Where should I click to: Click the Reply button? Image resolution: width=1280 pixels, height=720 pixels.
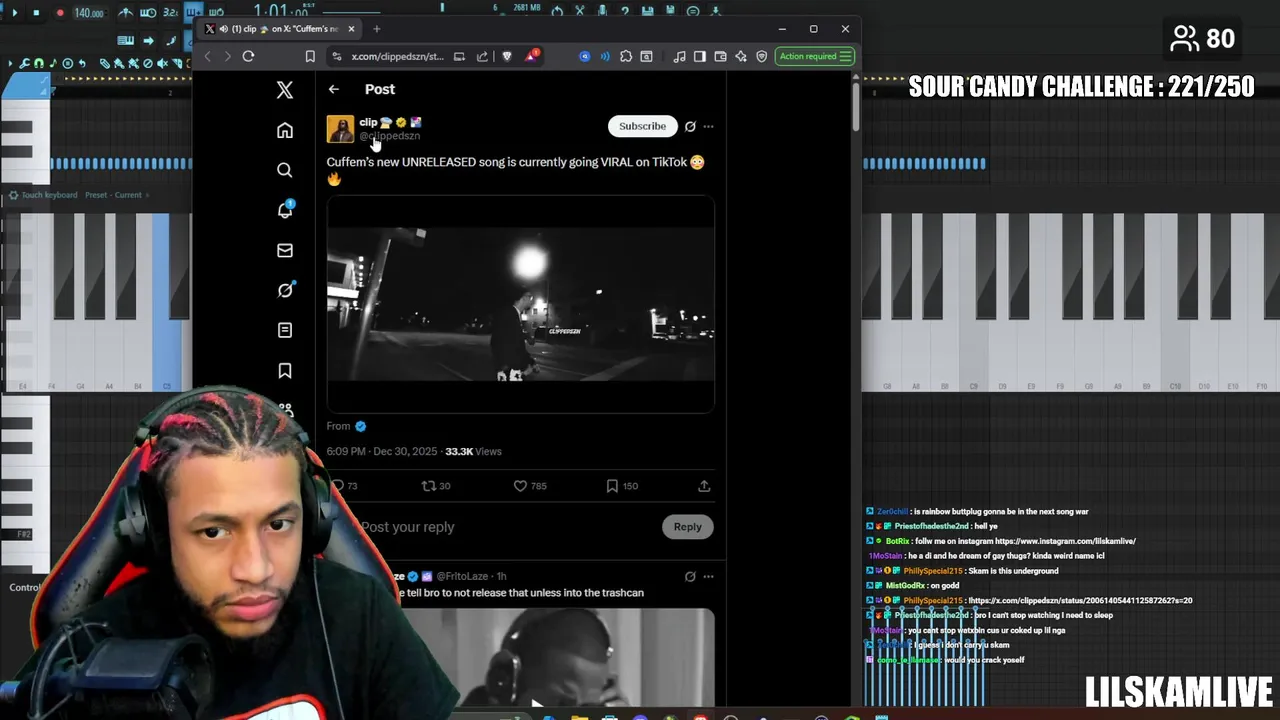[x=687, y=527]
